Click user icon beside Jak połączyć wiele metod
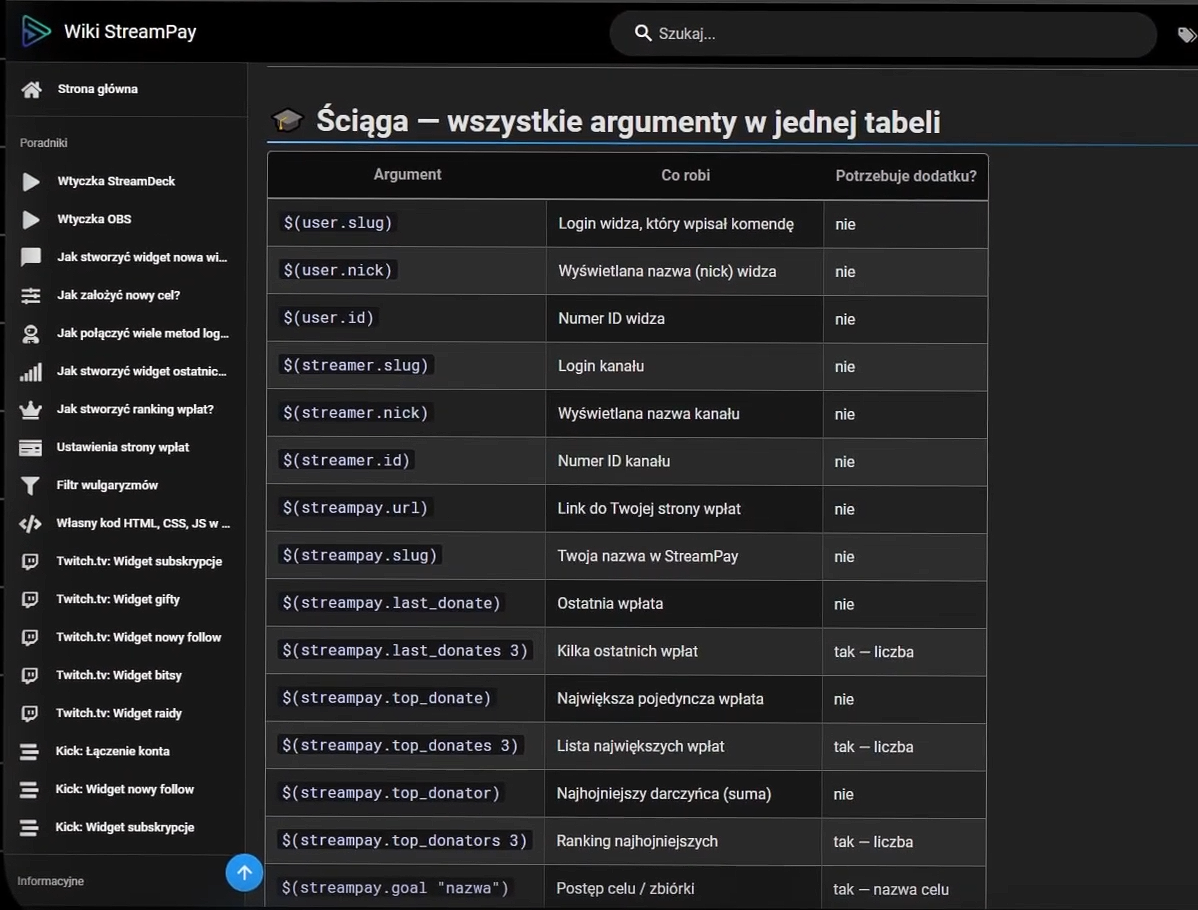1198x910 pixels. (31, 333)
